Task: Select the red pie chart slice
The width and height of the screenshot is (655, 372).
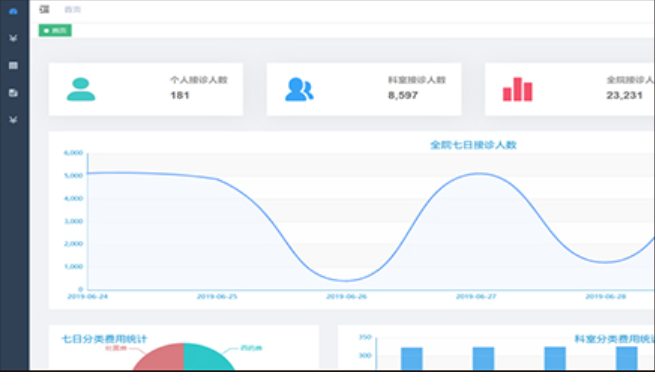Action: coord(158,357)
